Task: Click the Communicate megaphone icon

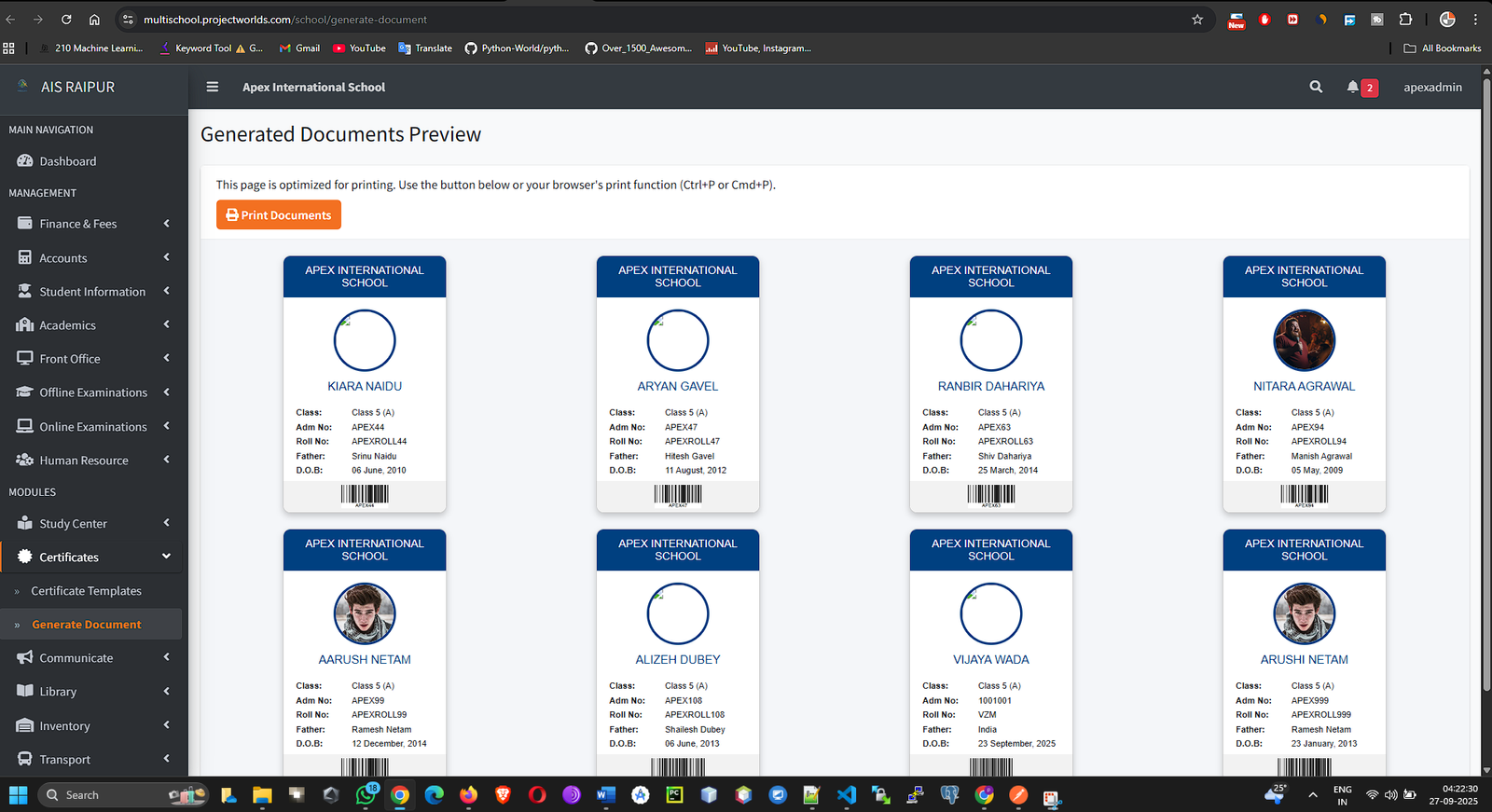Action: coord(25,658)
